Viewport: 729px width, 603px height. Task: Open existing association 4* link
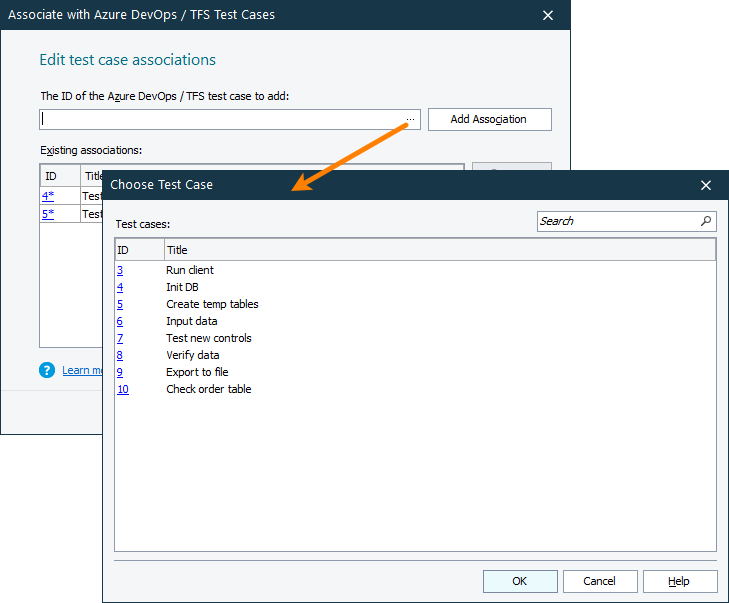pos(48,196)
